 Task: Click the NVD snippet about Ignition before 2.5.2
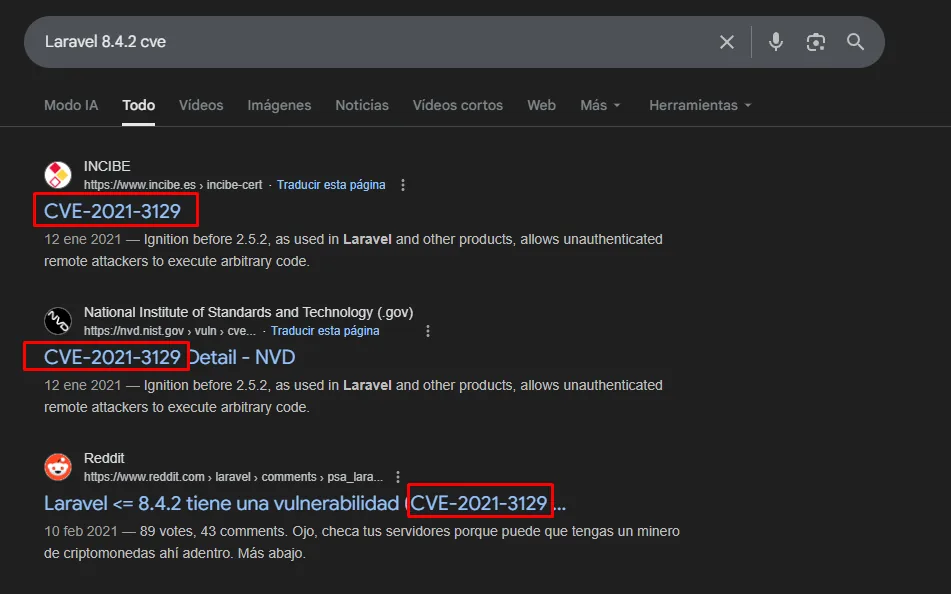click(353, 396)
